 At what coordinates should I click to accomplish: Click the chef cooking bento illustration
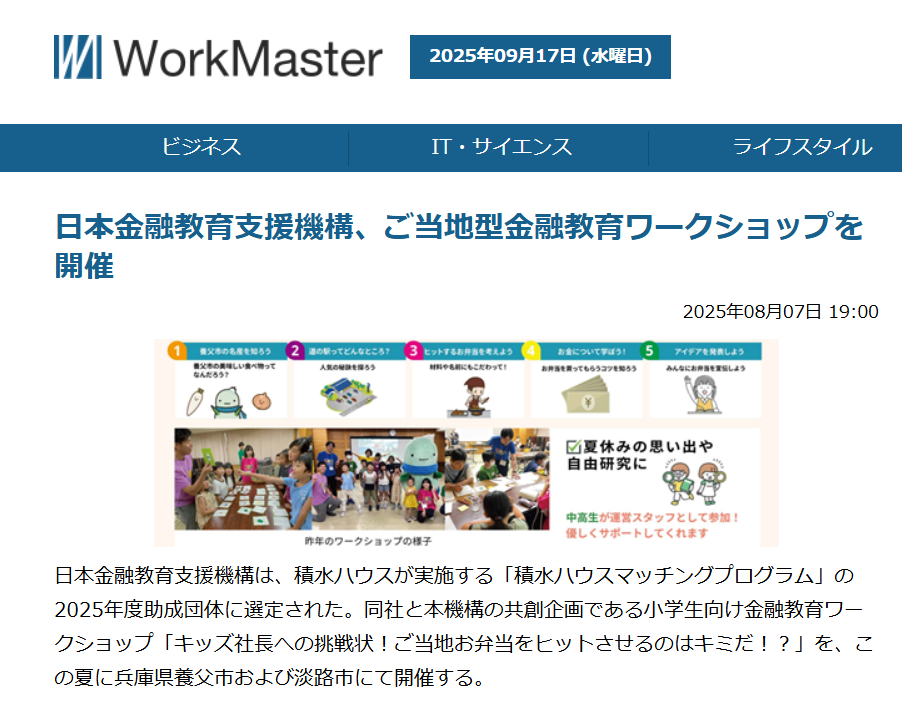[x=467, y=396]
